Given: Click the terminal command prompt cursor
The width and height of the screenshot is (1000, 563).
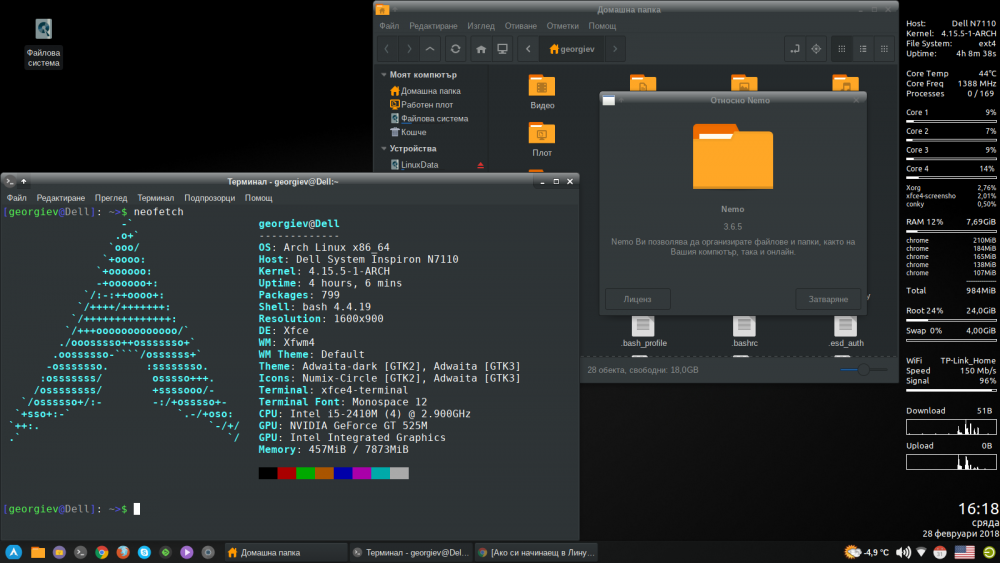Looking at the screenshot, I should [136, 509].
